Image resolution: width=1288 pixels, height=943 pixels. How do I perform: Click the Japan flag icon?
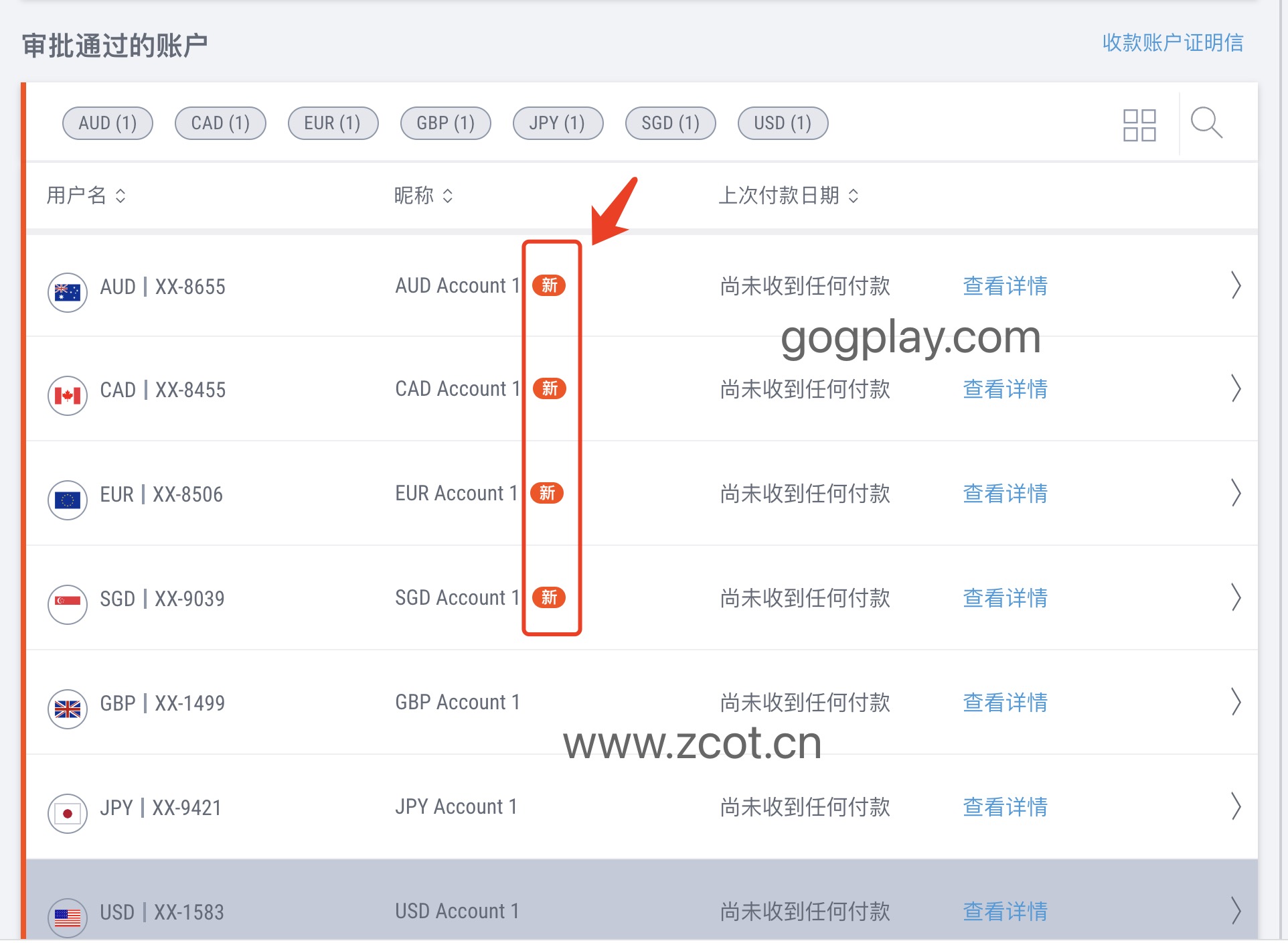(x=68, y=814)
